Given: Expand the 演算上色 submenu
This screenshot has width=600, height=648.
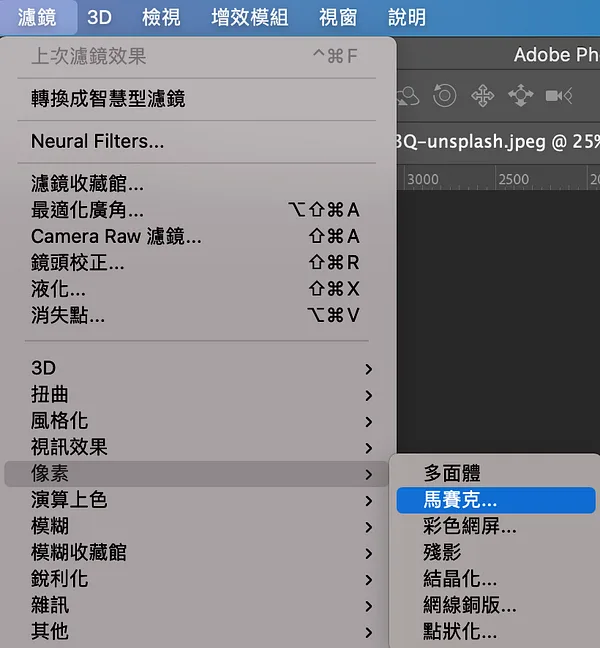Looking at the screenshot, I should [x=196, y=500].
